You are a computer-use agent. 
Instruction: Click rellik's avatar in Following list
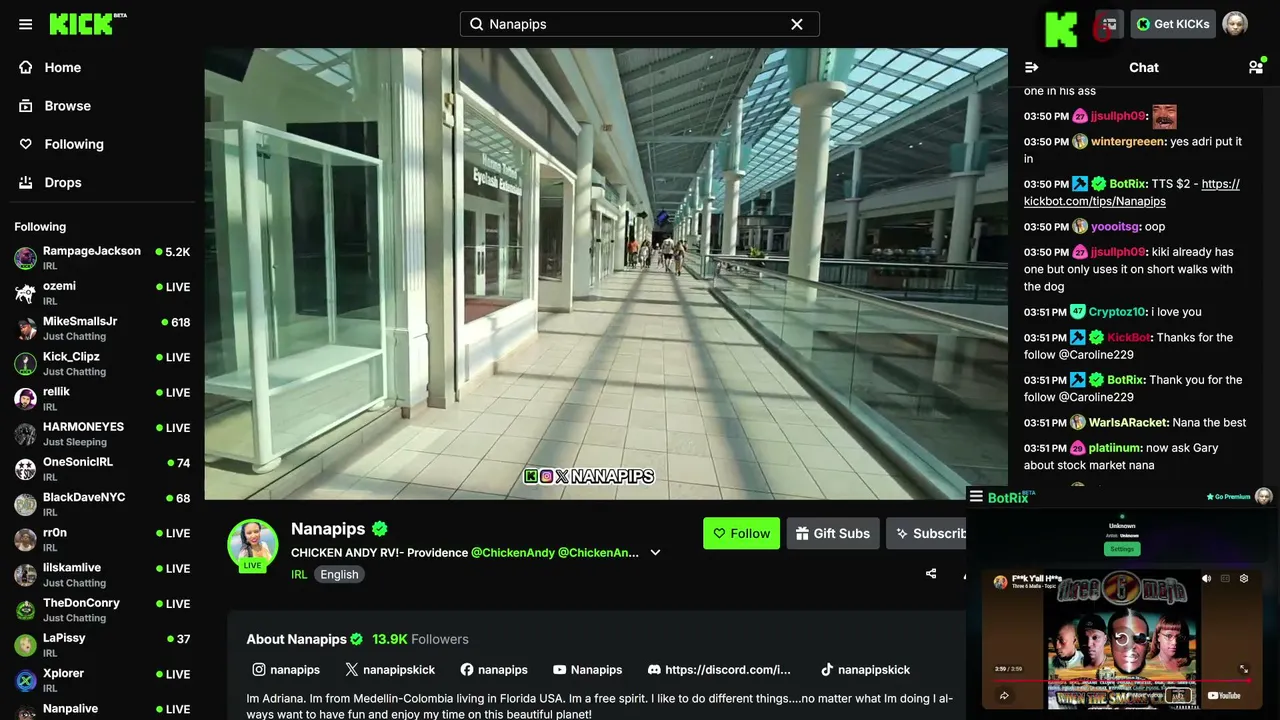pyautogui.click(x=25, y=398)
